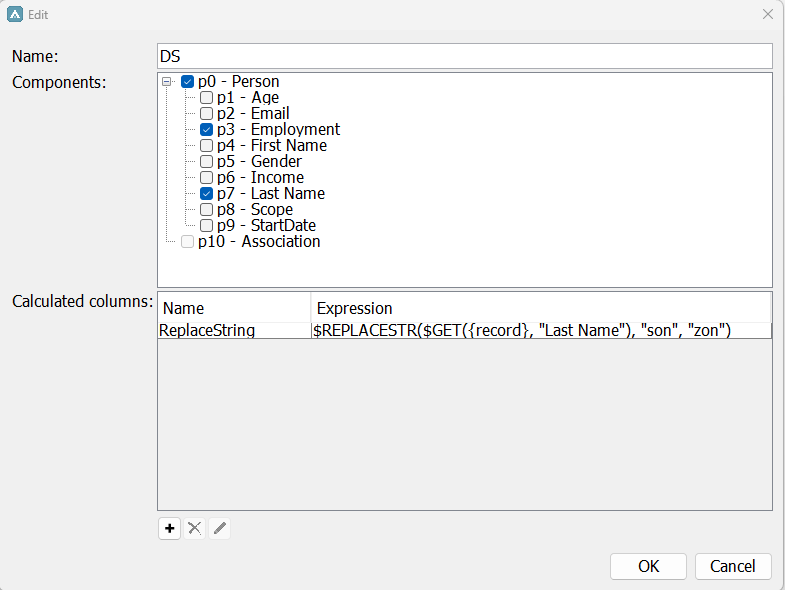Close the Edit dialog window
785x590 pixels.
point(767,15)
